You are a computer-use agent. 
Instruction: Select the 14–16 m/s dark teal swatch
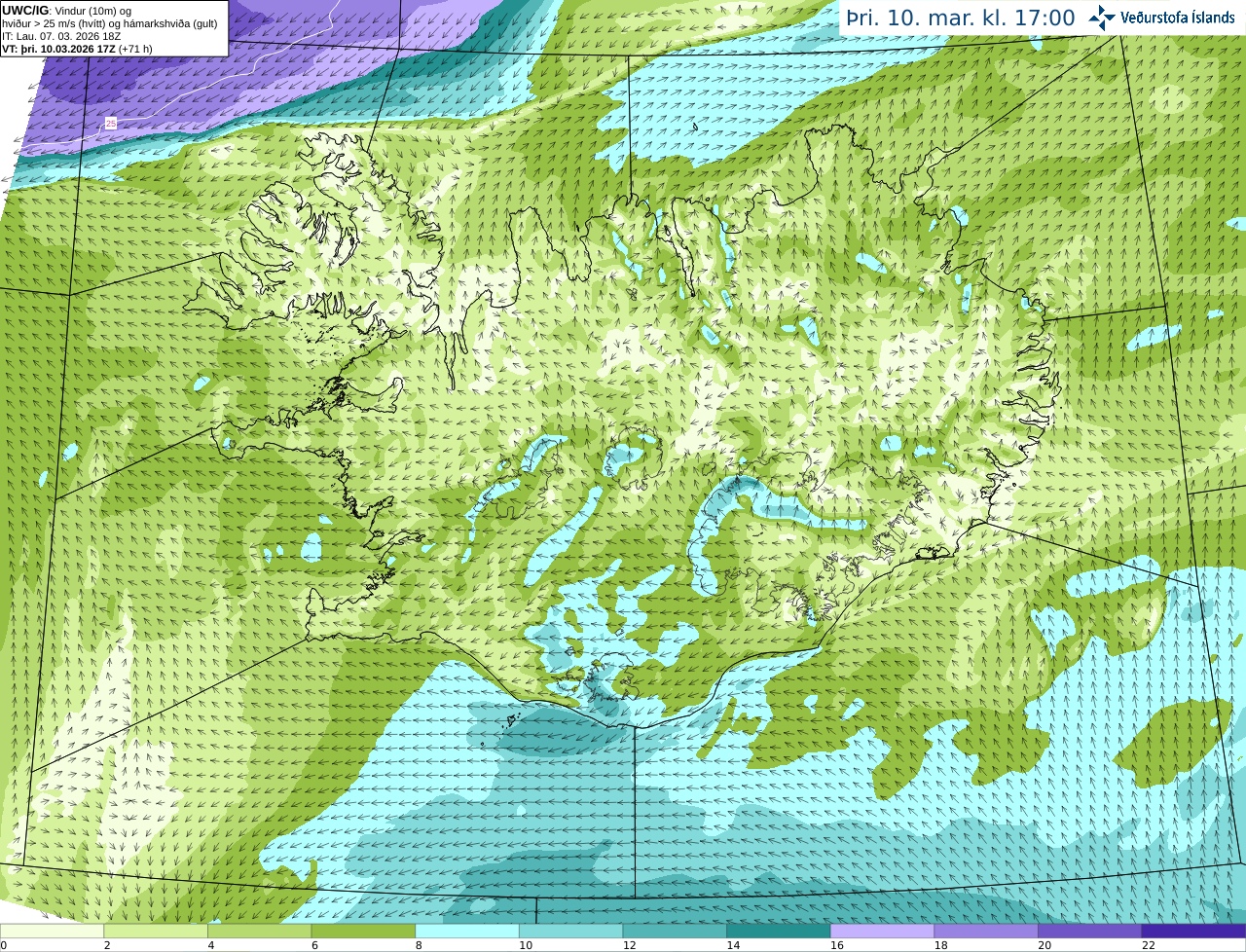(x=779, y=931)
